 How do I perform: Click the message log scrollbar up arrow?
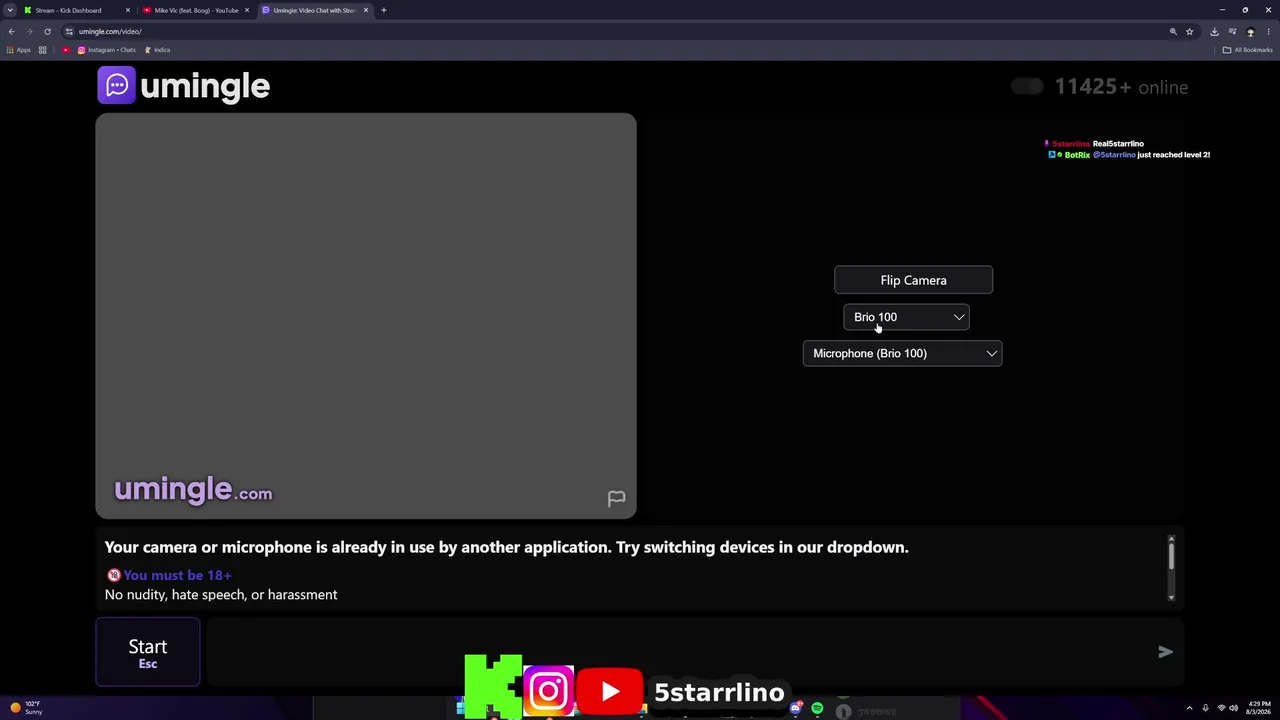point(1171,539)
